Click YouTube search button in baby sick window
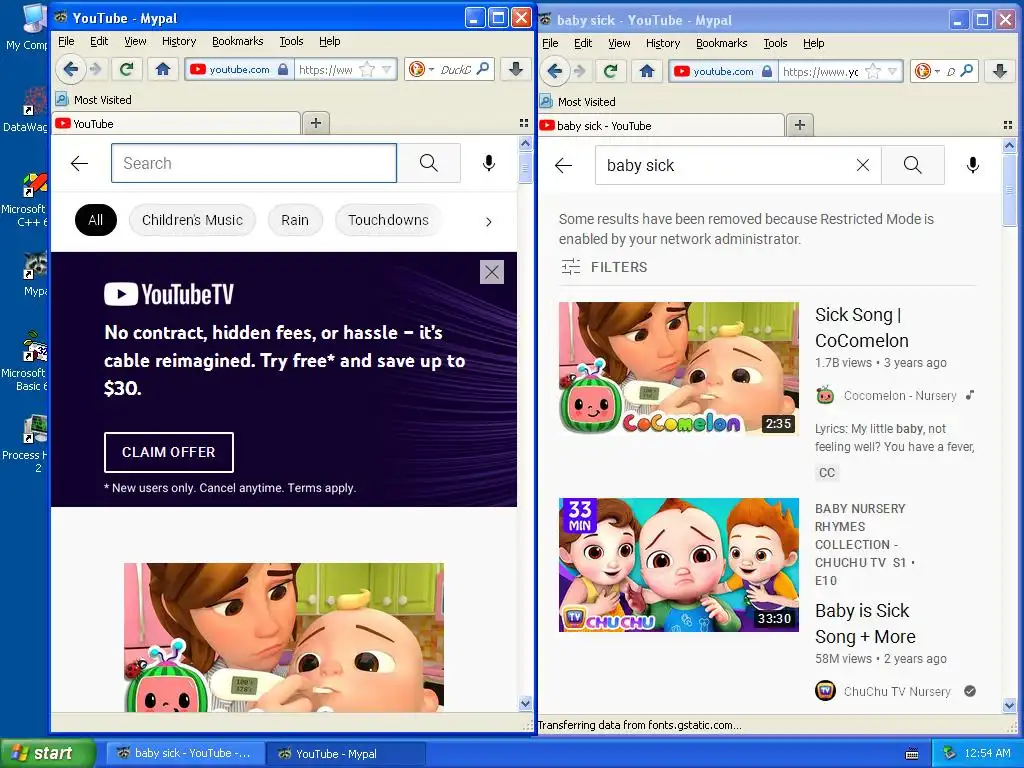The height and width of the screenshot is (768, 1024). point(912,165)
